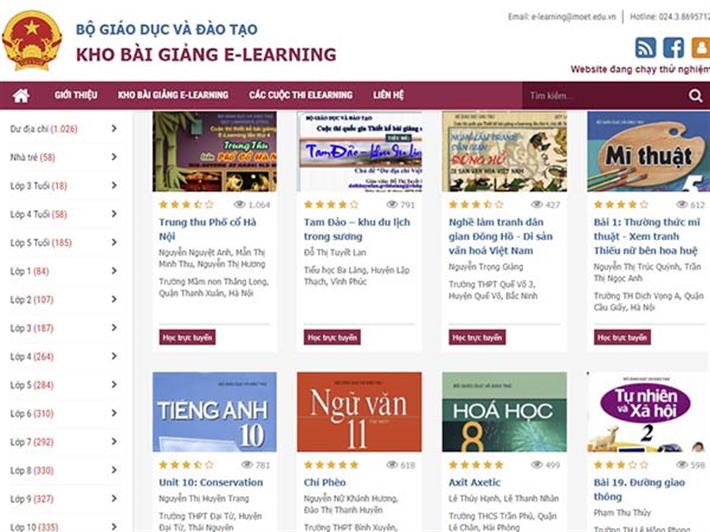Go to the home page icon
Image resolution: width=710 pixels, height=532 pixels.
click(21, 96)
